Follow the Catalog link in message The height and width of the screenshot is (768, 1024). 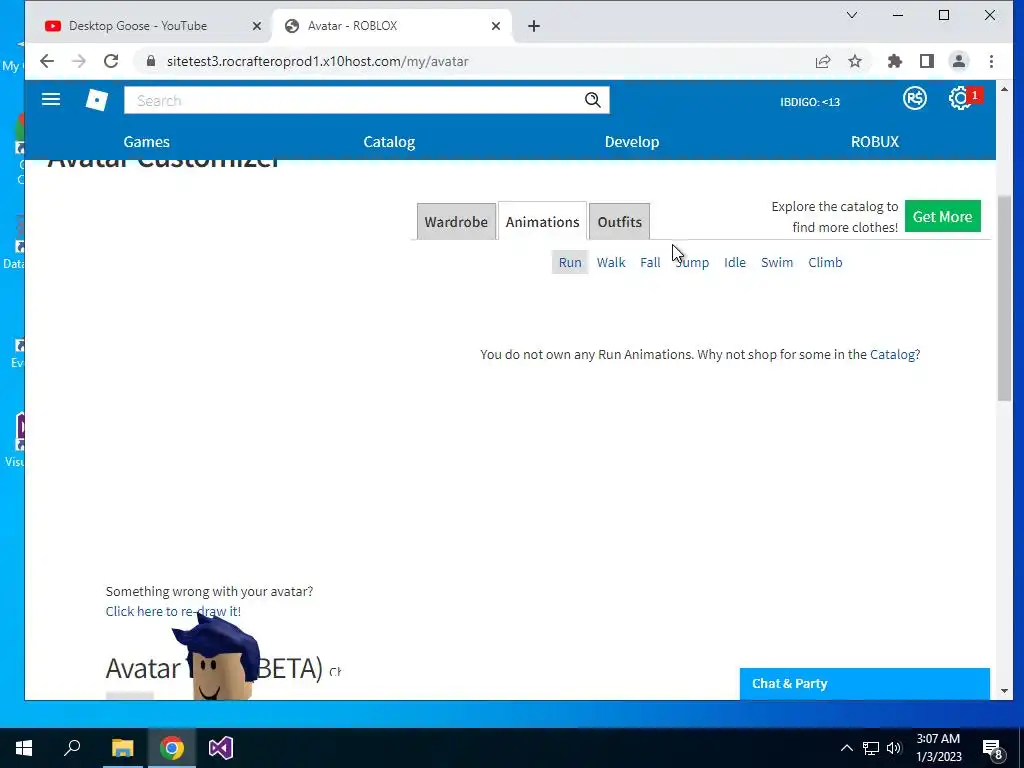pos(892,355)
